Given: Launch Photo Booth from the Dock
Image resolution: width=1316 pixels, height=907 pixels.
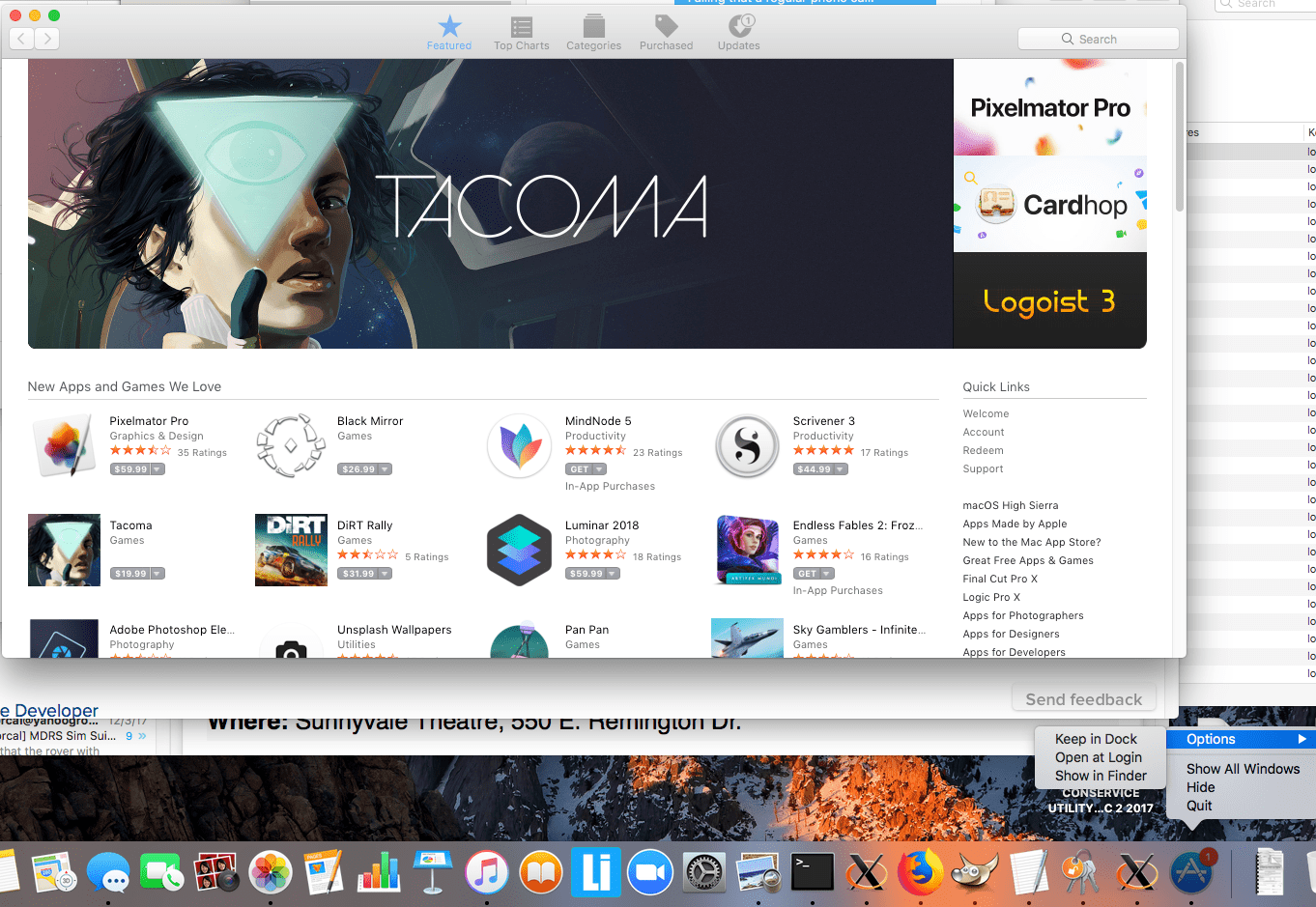Looking at the screenshot, I should point(216,873).
